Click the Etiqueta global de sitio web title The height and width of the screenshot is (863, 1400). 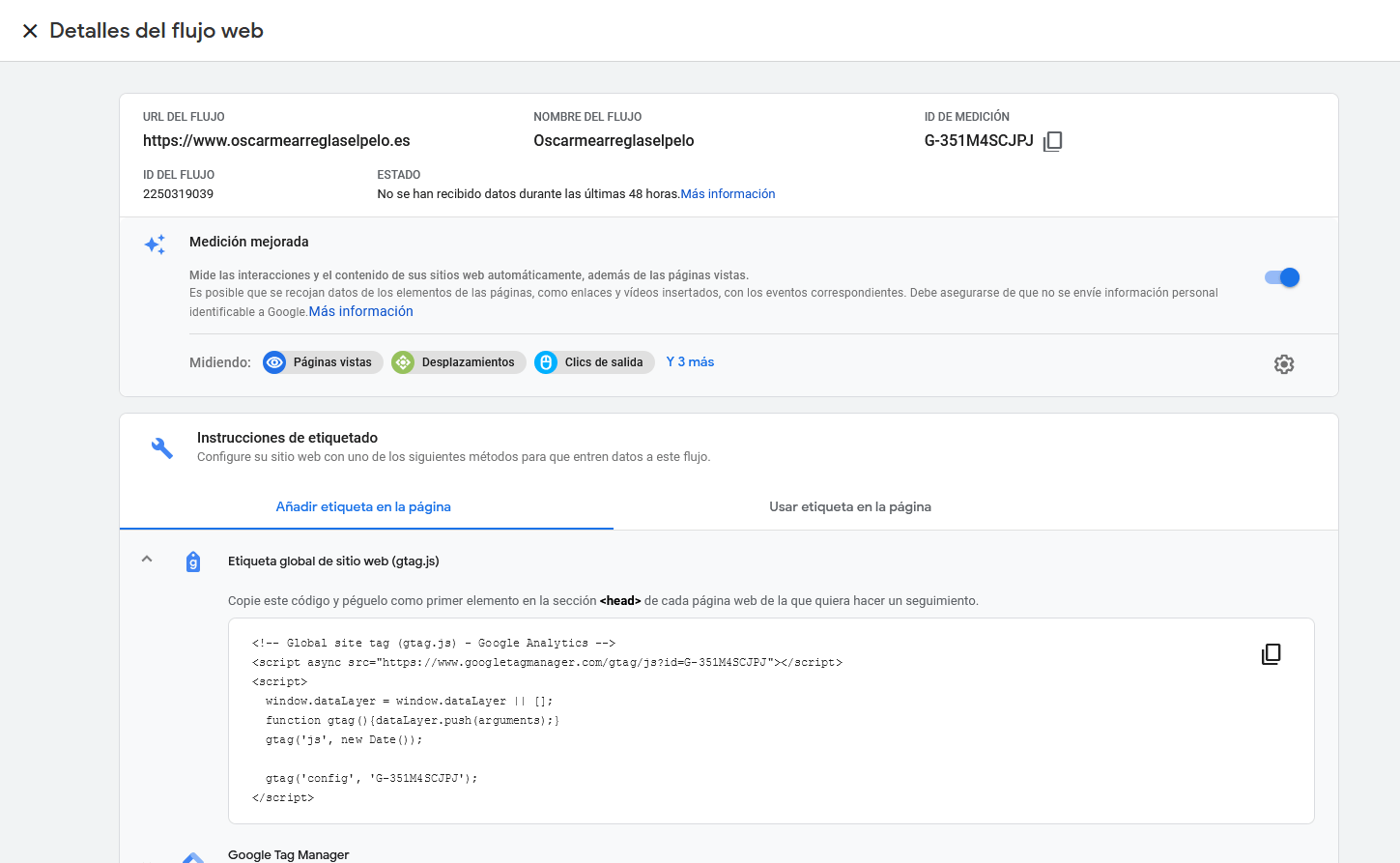pos(333,561)
